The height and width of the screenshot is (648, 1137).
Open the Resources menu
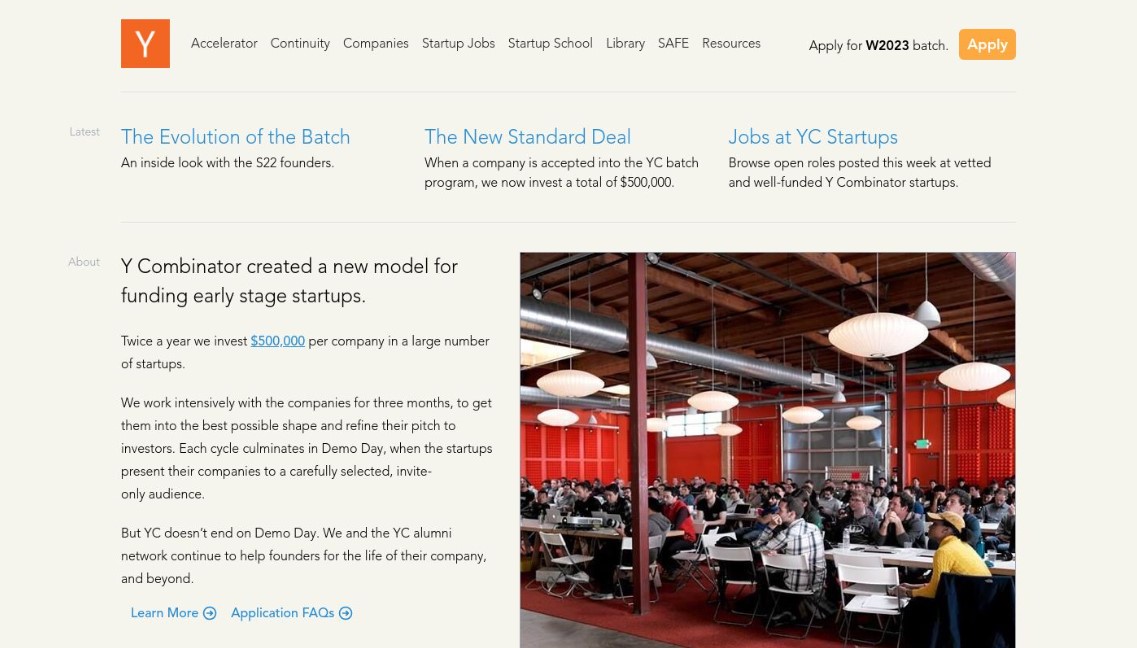pyautogui.click(x=731, y=43)
